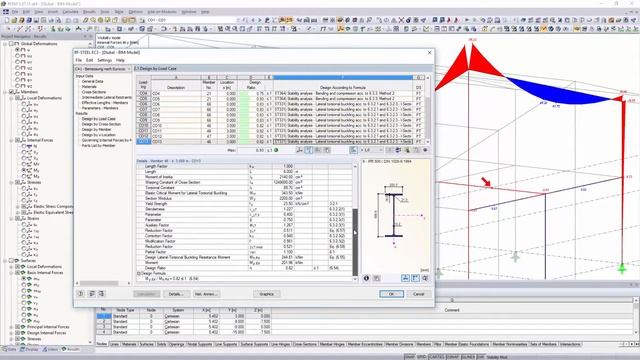Click the Open file icon in main toolbar
This screenshot has width=640, height=360.
[14, 20]
